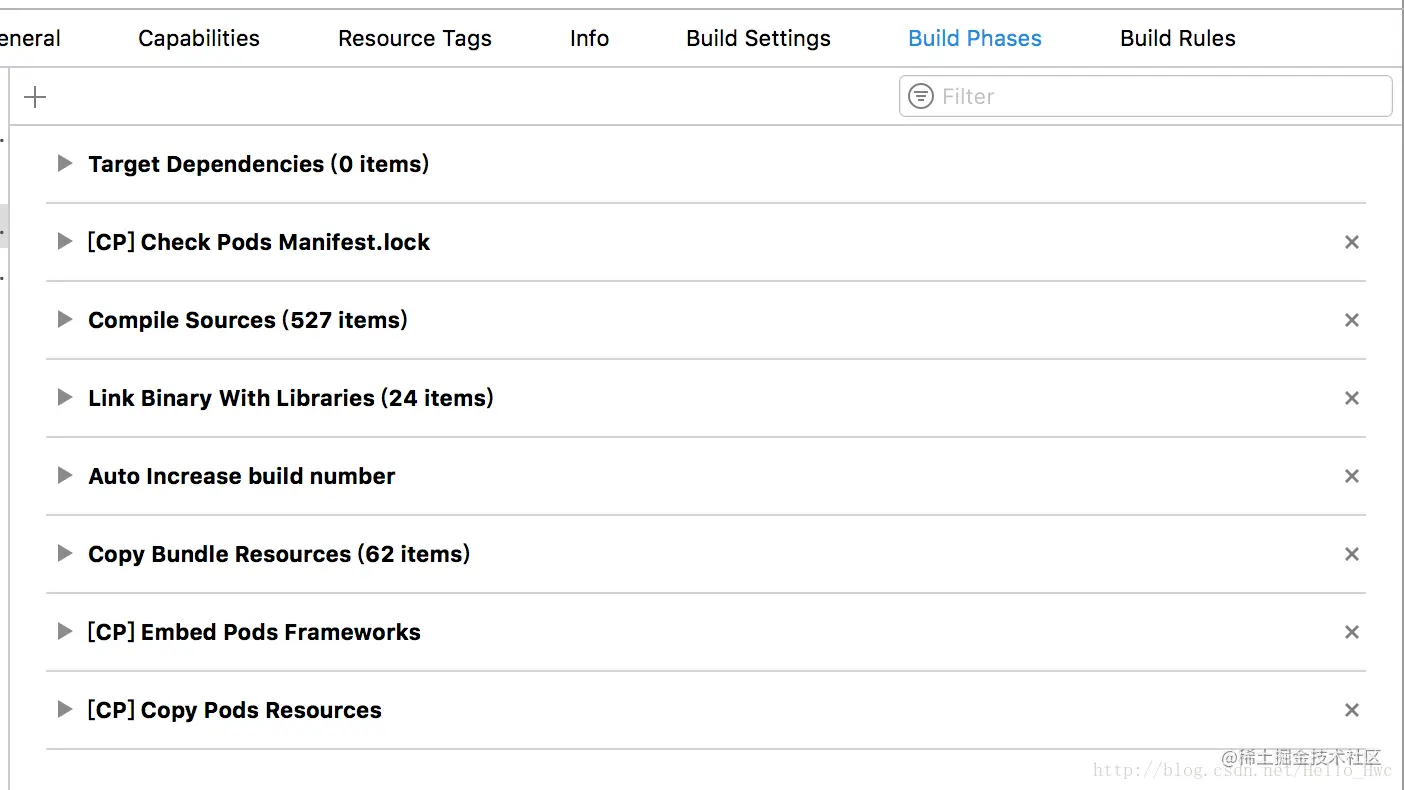
Task: Delete the Copy Pods Resources phase
Action: click(1351, 710)
